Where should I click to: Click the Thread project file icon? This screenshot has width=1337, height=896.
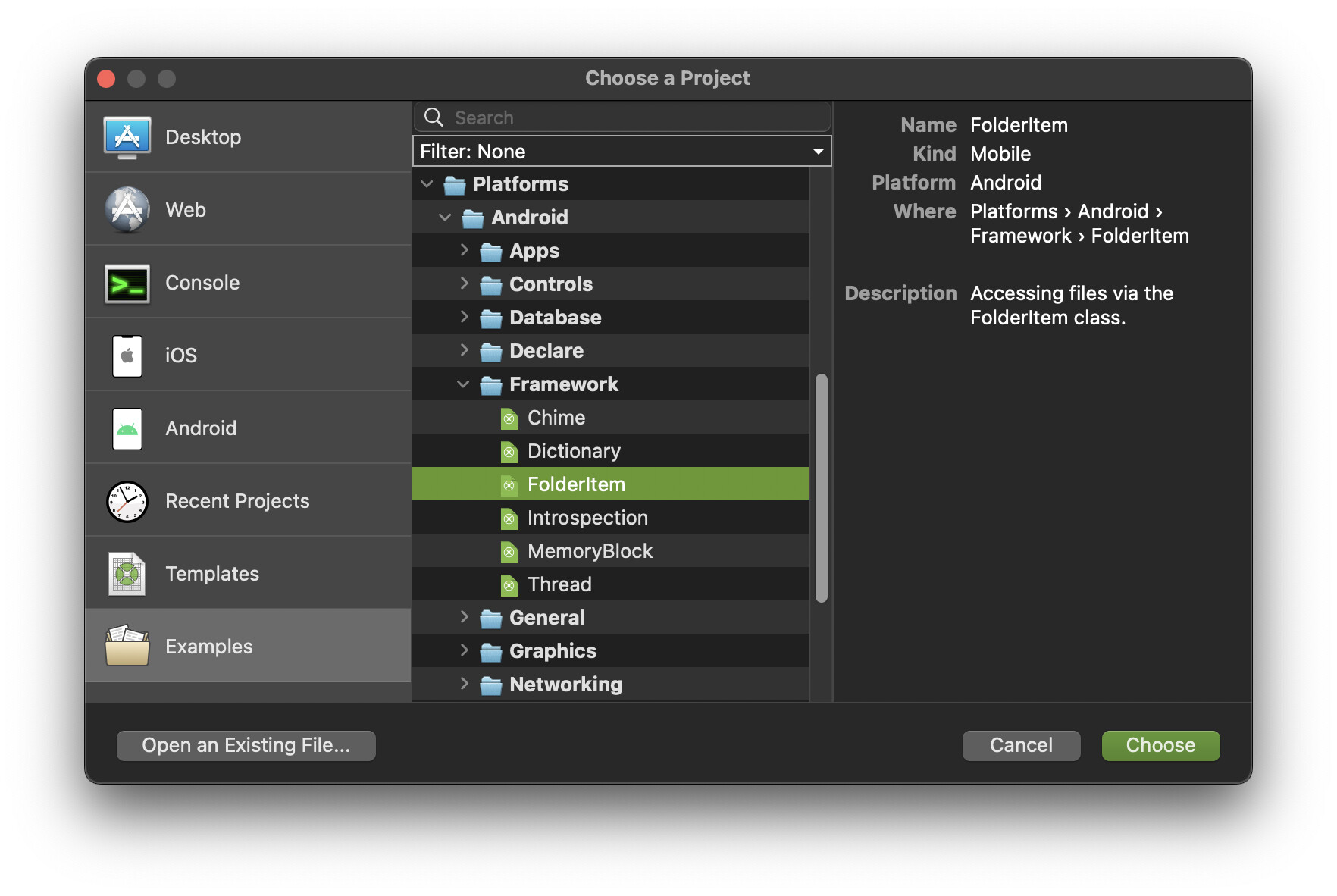[509, 585]
